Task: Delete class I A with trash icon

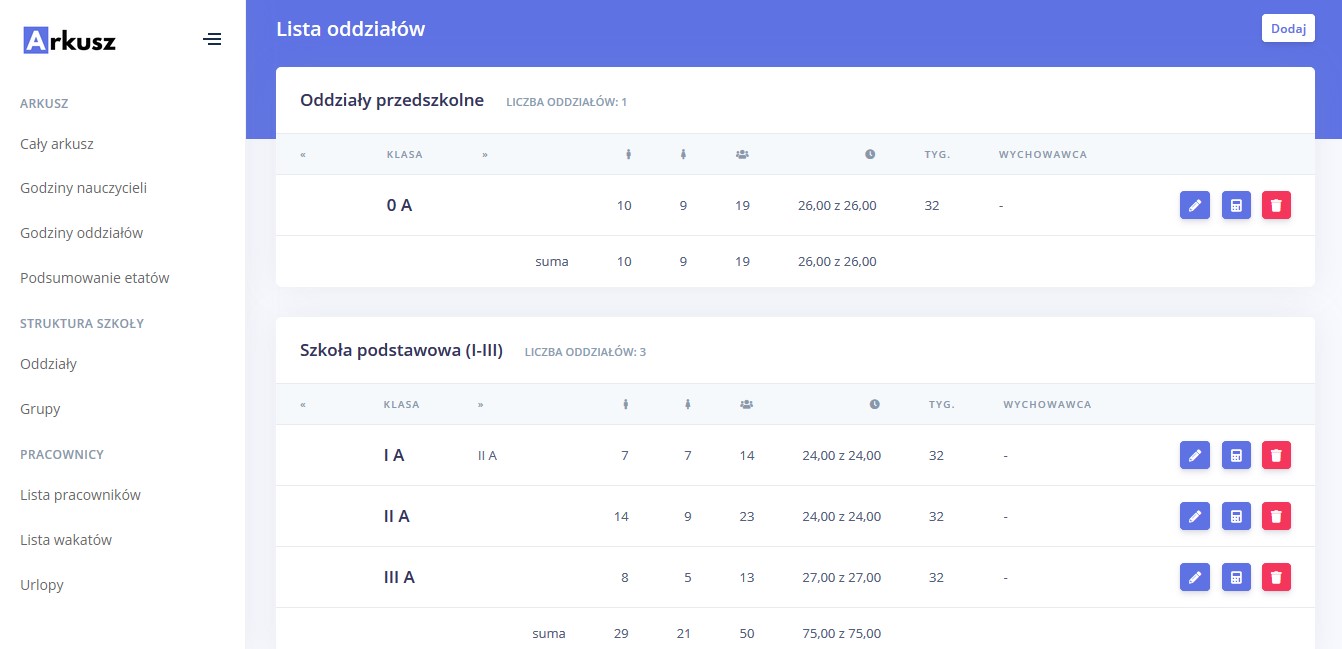Action: click(x=1276, y=455)
